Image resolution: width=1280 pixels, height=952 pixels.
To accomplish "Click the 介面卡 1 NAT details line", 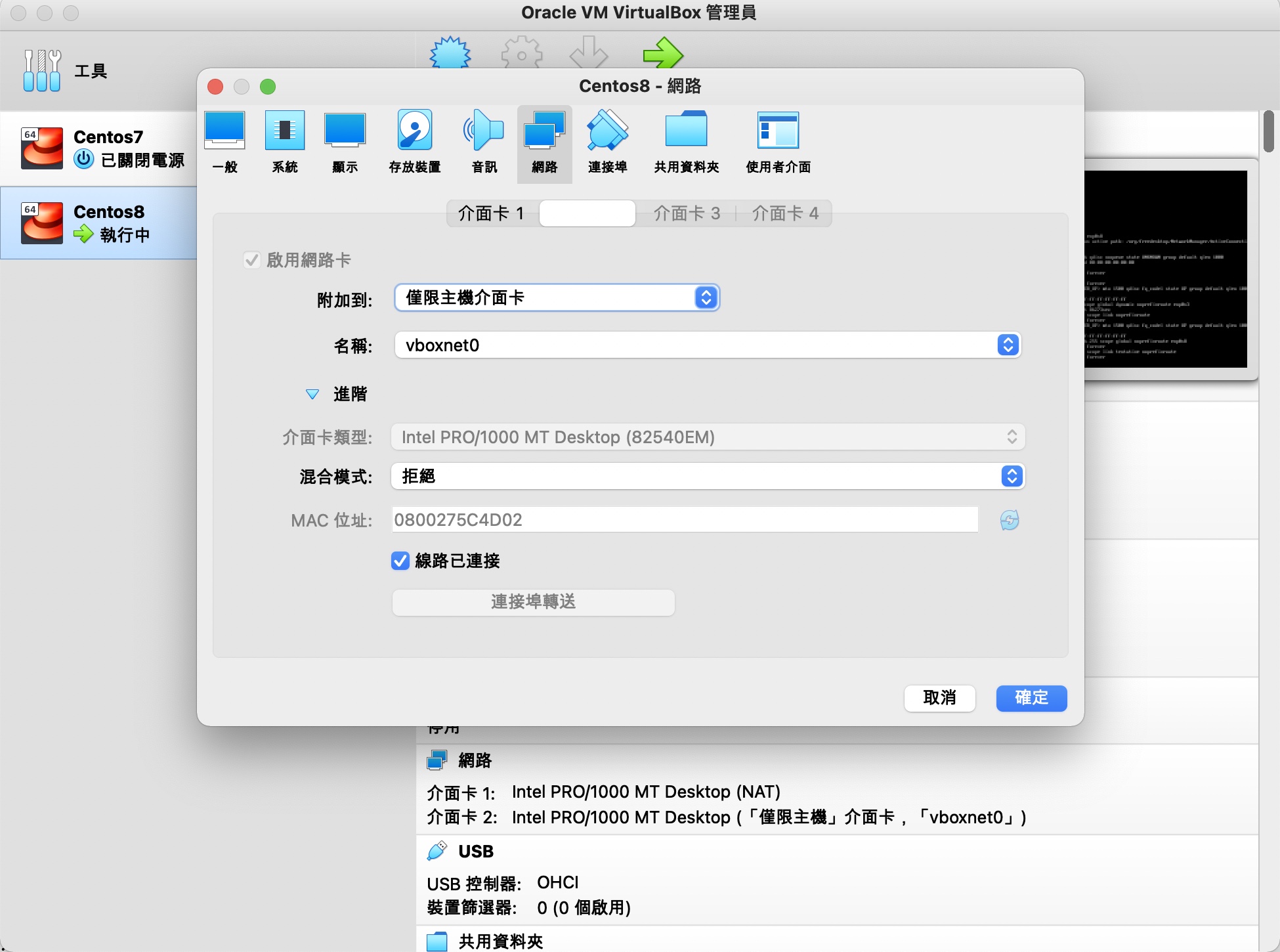I will pyautogui.click(x=604, y=792).
